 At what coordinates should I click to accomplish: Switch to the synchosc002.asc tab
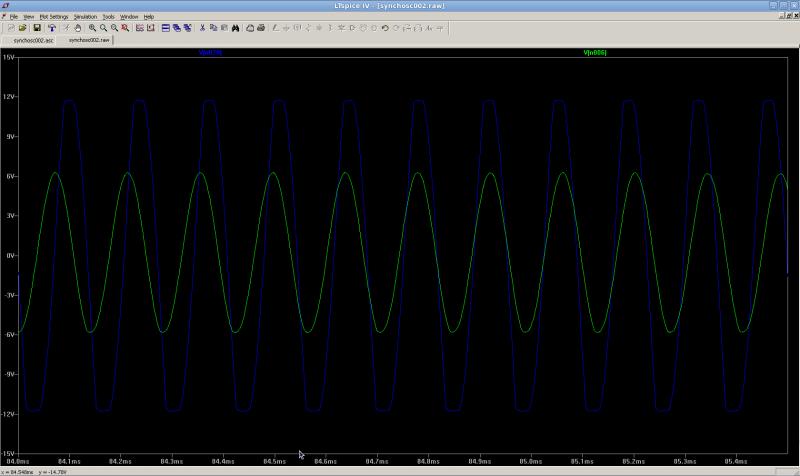coord(32,41)
